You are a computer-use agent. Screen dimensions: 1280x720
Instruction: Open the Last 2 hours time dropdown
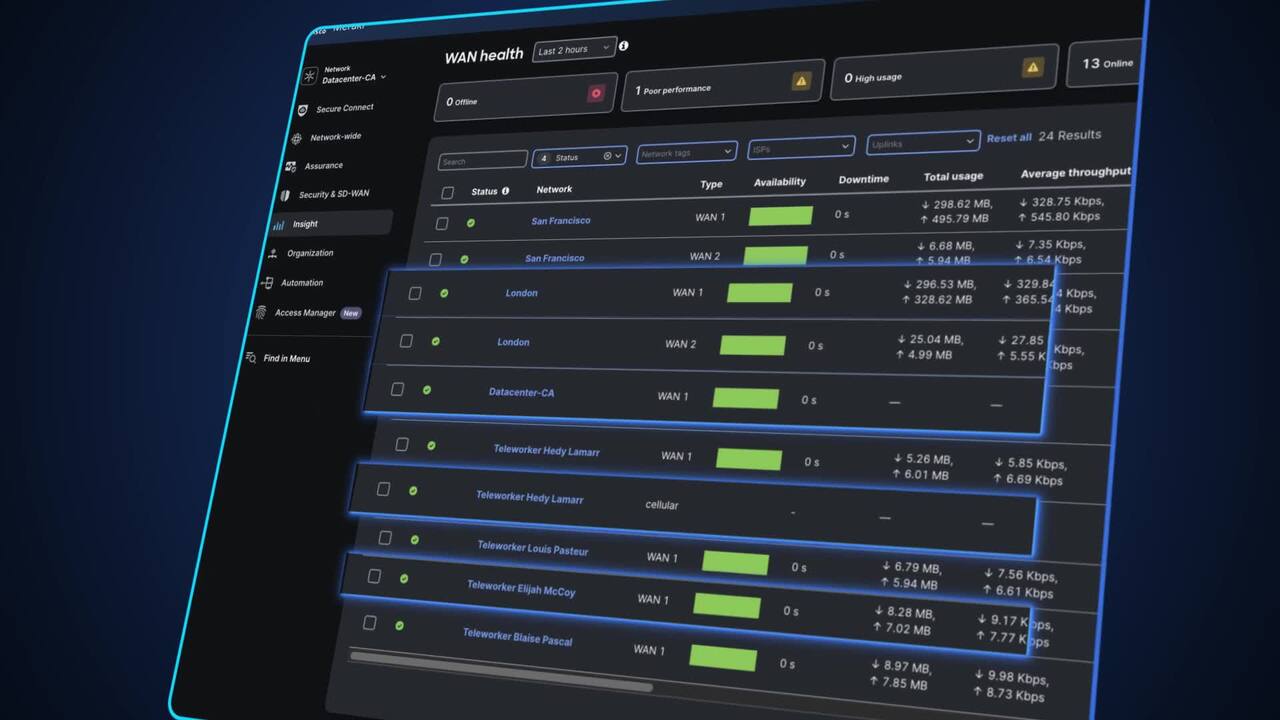click(574, 49)
